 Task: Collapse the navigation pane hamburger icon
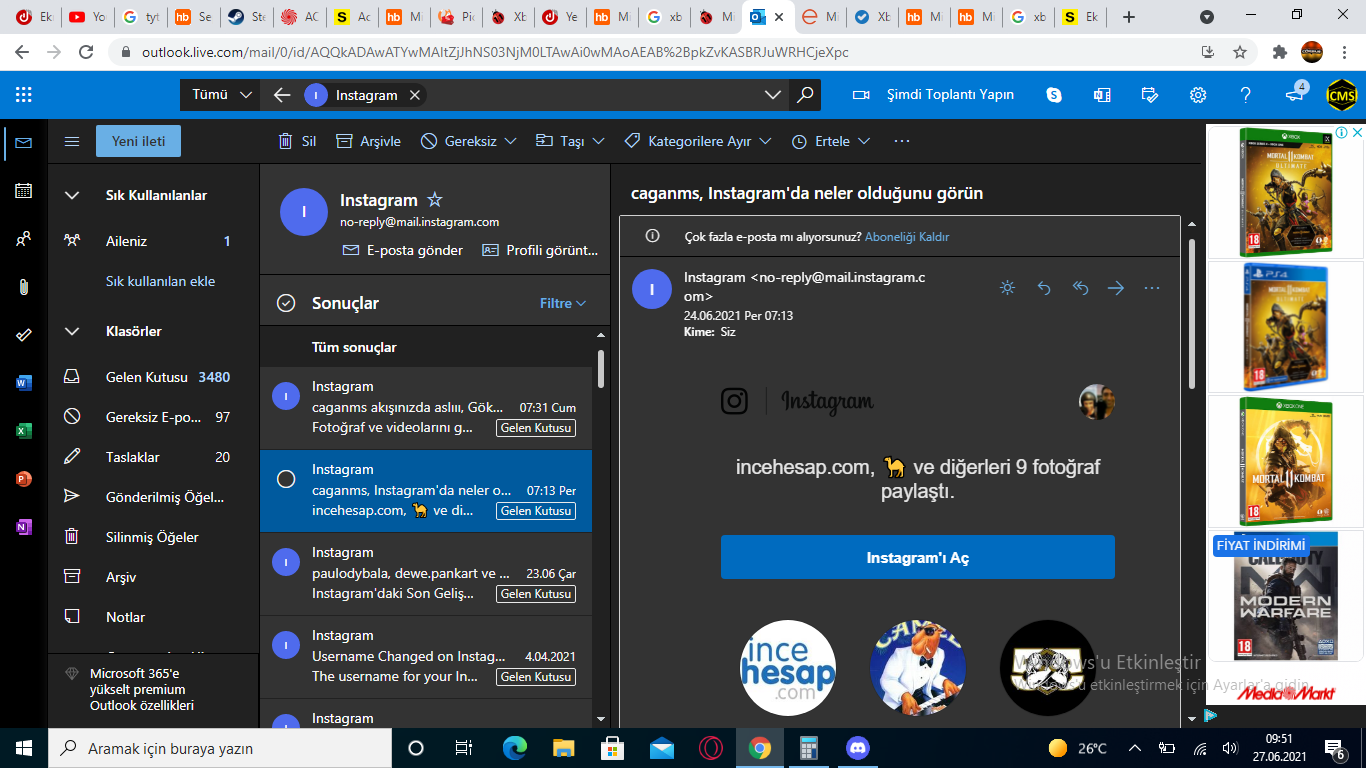click(72, 141)
